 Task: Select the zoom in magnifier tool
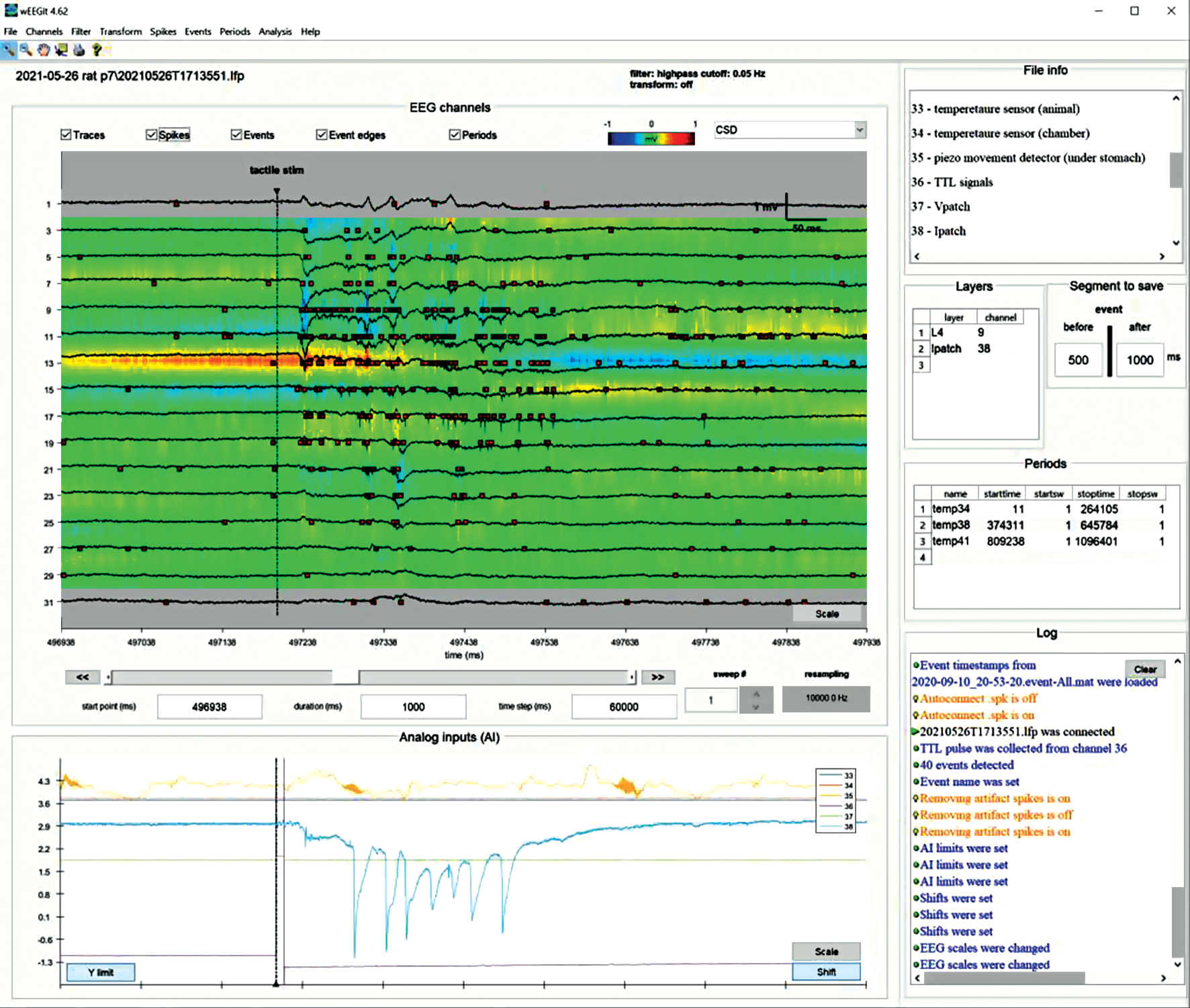click(x=9, y=50)
